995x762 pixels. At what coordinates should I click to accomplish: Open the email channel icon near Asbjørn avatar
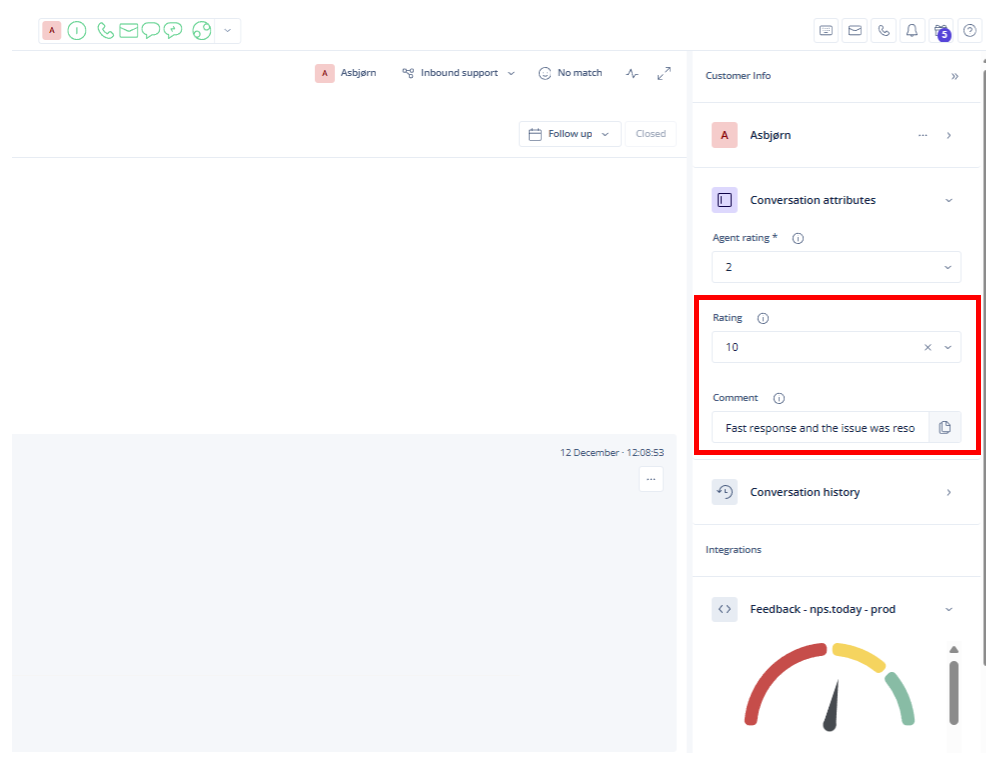tap(128, 30)
